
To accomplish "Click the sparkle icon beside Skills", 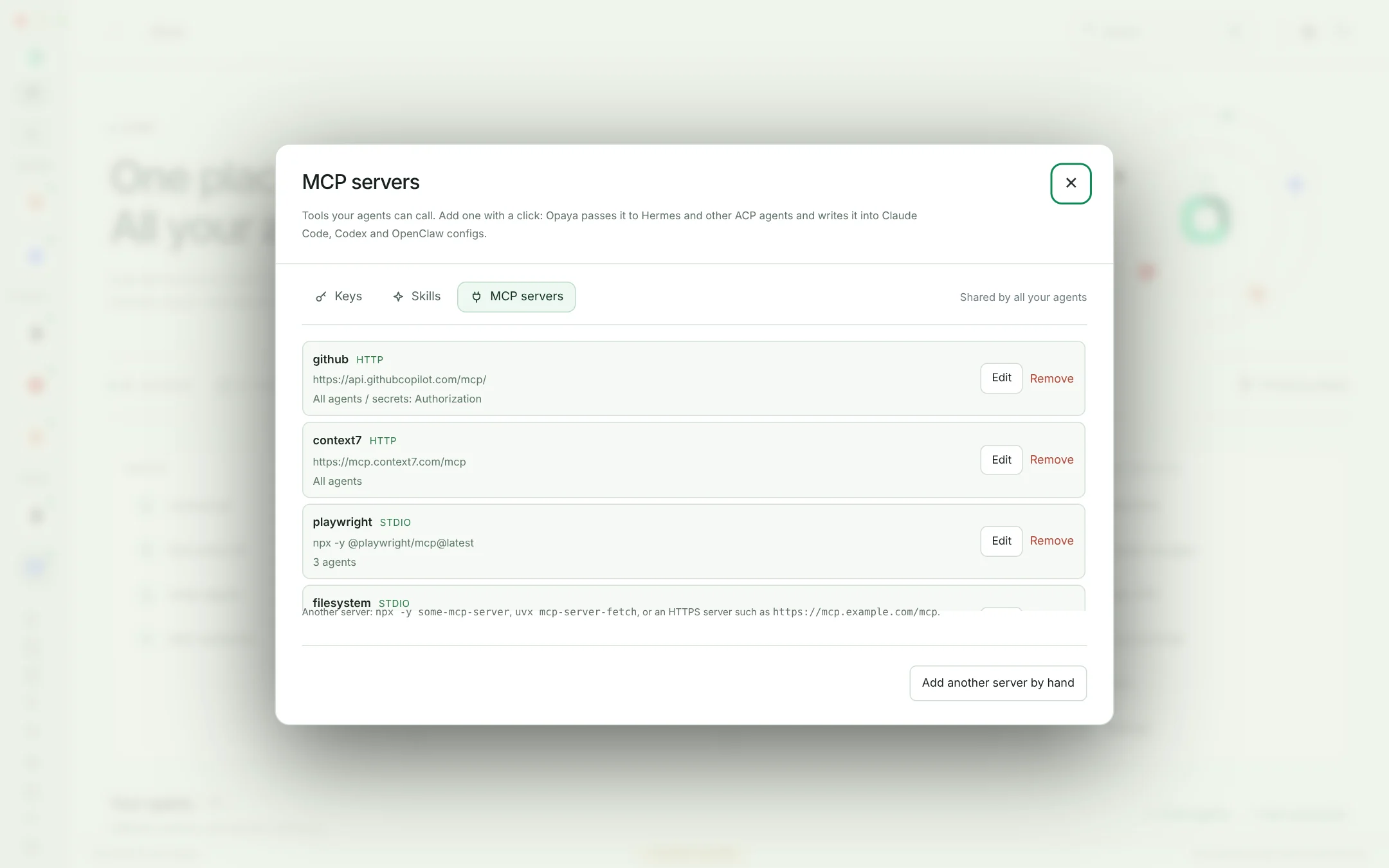I will click(398, 296).
